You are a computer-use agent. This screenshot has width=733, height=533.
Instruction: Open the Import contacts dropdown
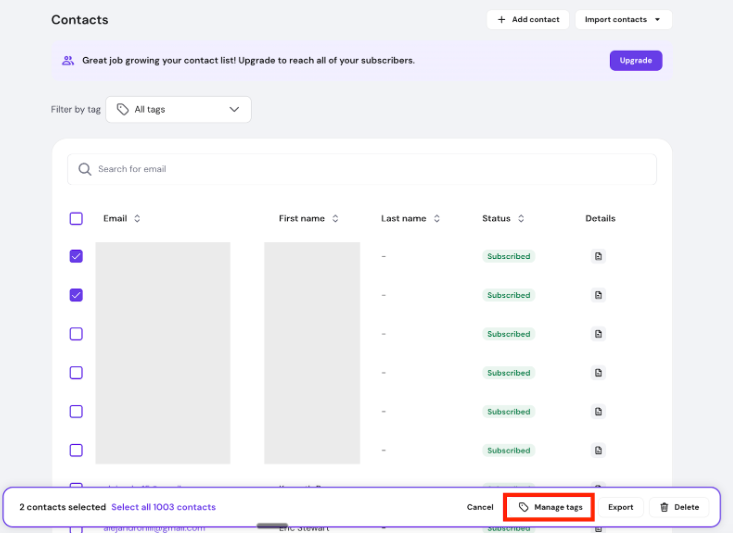[x=623, y=19]
